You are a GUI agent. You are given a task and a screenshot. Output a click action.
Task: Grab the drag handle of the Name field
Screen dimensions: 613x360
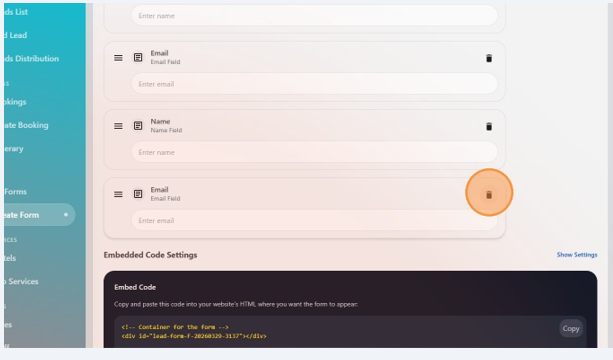(x=118, y=126)
